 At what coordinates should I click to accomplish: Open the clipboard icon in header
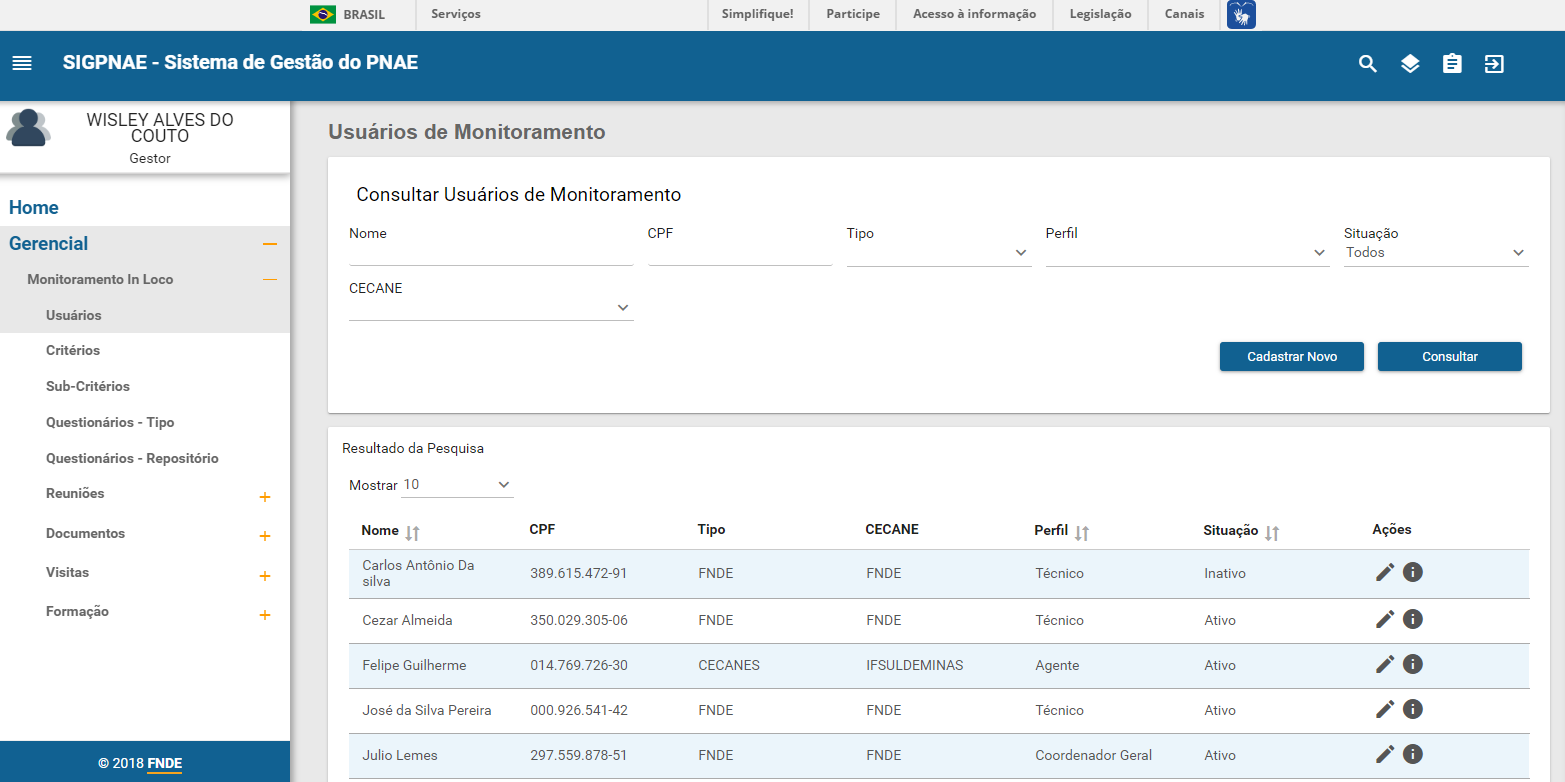(x=1452, y=64)
